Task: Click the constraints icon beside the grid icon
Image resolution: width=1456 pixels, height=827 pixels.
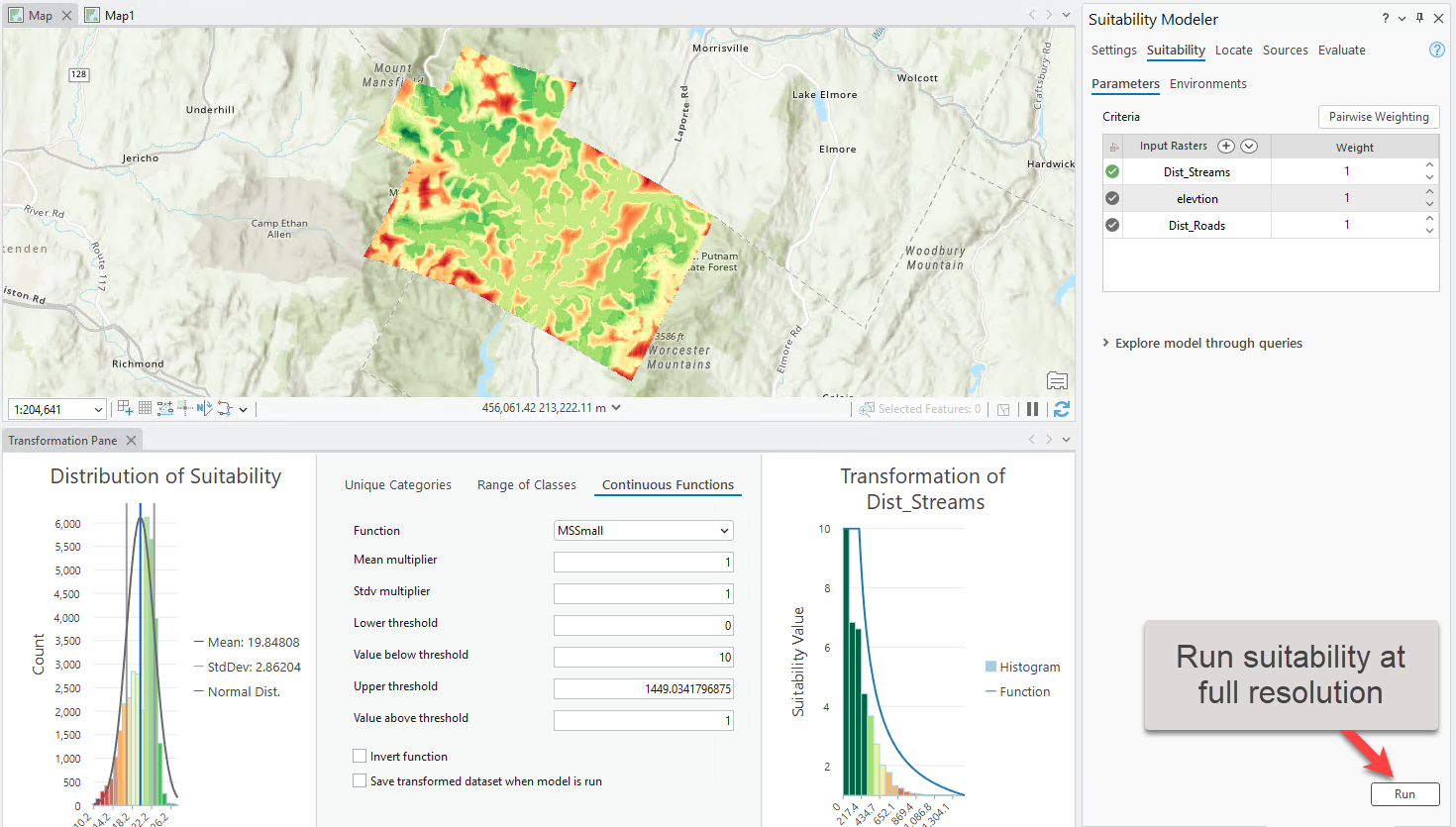Action: tap(164, 408)
